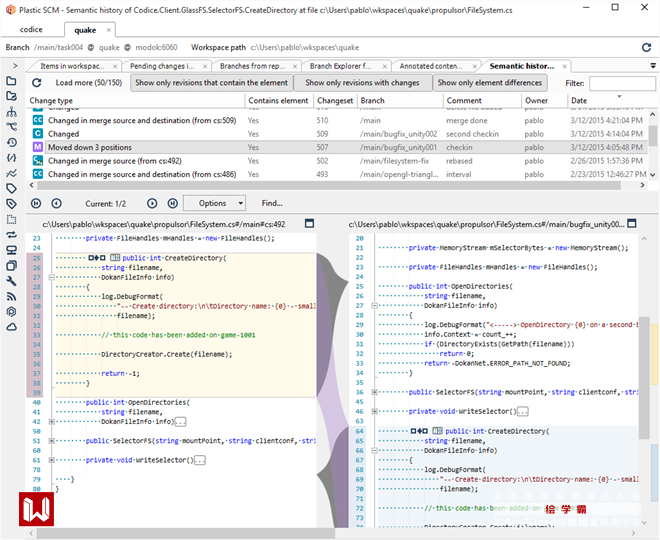660x540 pixels.
Task: Open the RSS feed icon in sidebar
Action: coord(11,296)
